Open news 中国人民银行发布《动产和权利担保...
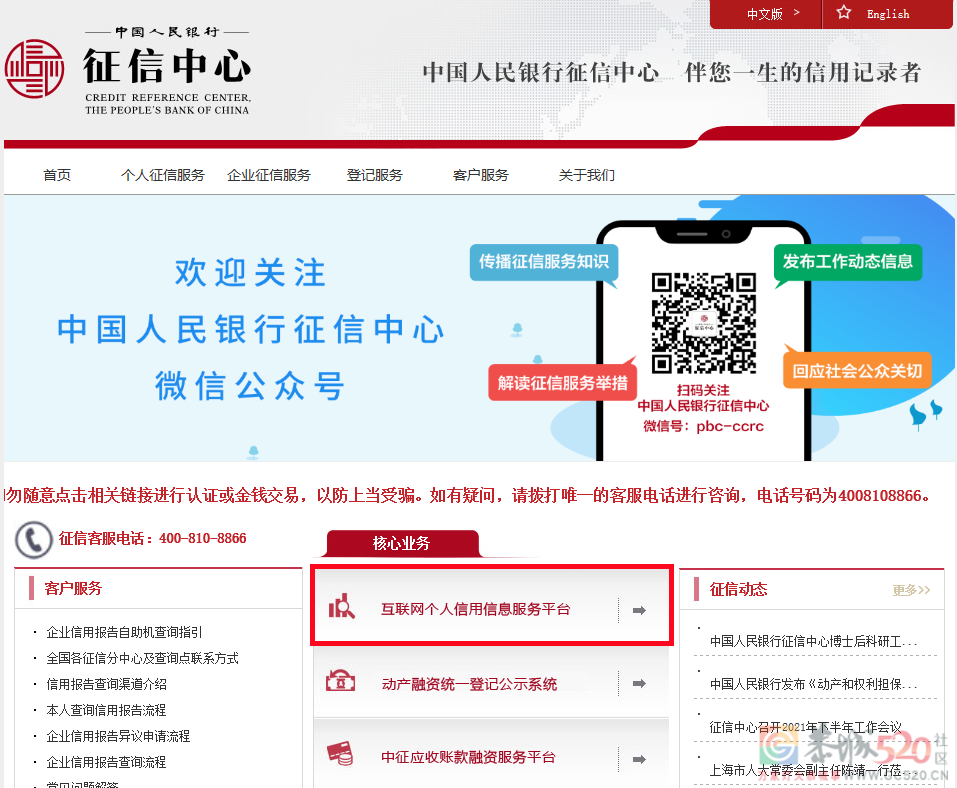This screenshot has height=788, width=957. pyautogui.click(x=813, y=684)
